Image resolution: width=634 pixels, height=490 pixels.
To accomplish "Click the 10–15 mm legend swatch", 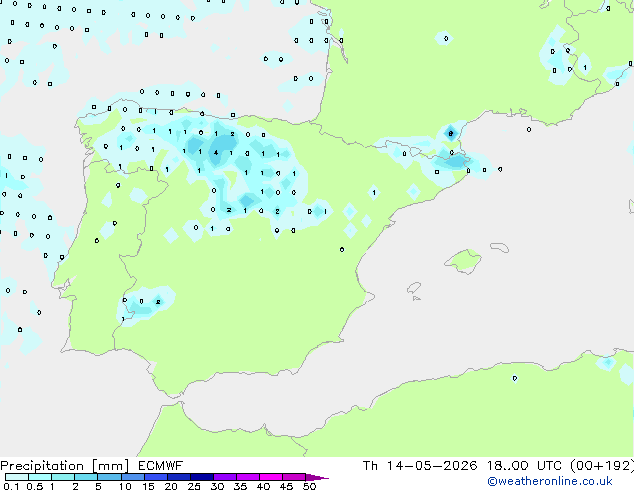I will coord(132,477).
